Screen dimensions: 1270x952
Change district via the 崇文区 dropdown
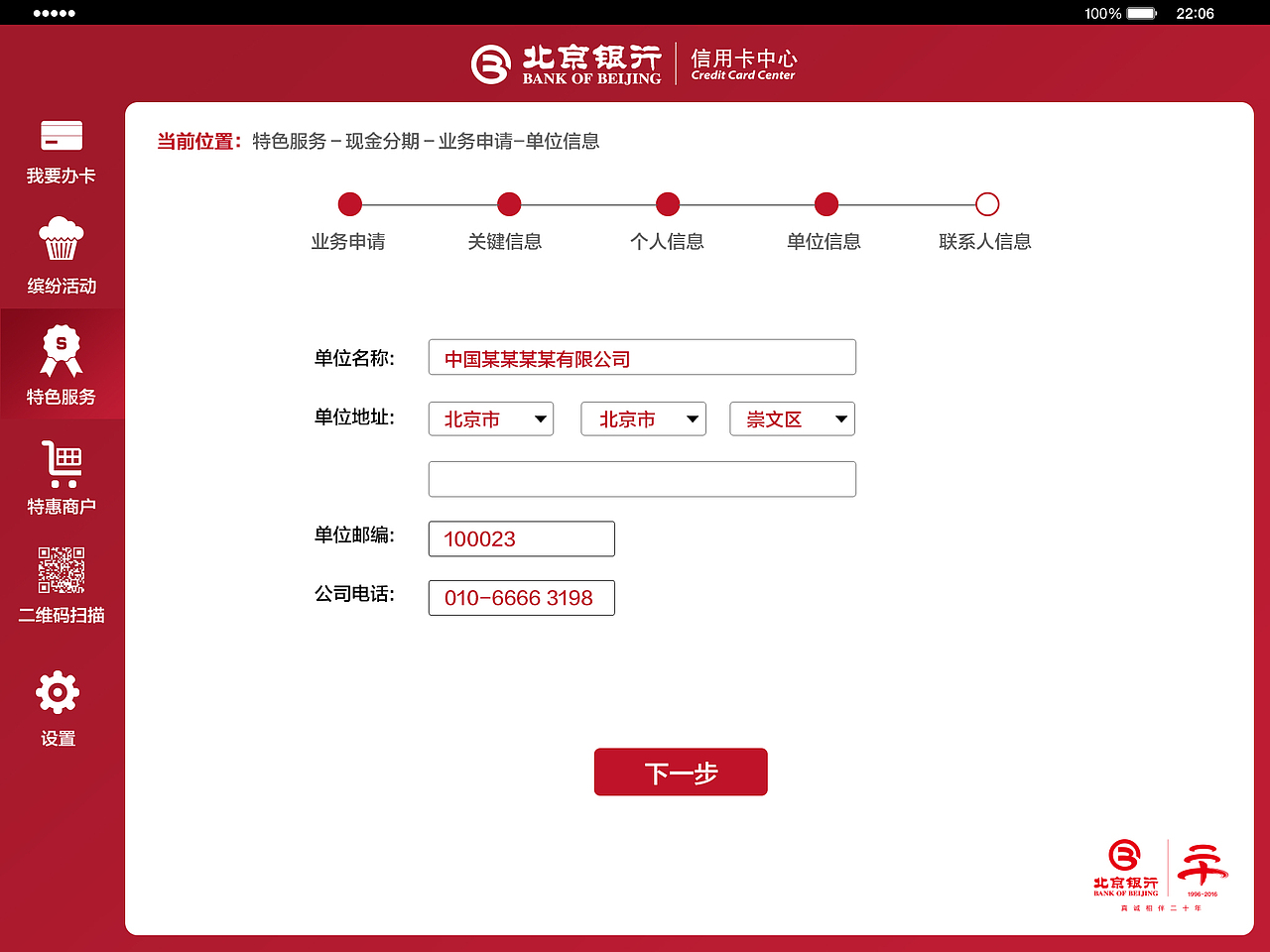pyautogui.click(x=792, y=418)
